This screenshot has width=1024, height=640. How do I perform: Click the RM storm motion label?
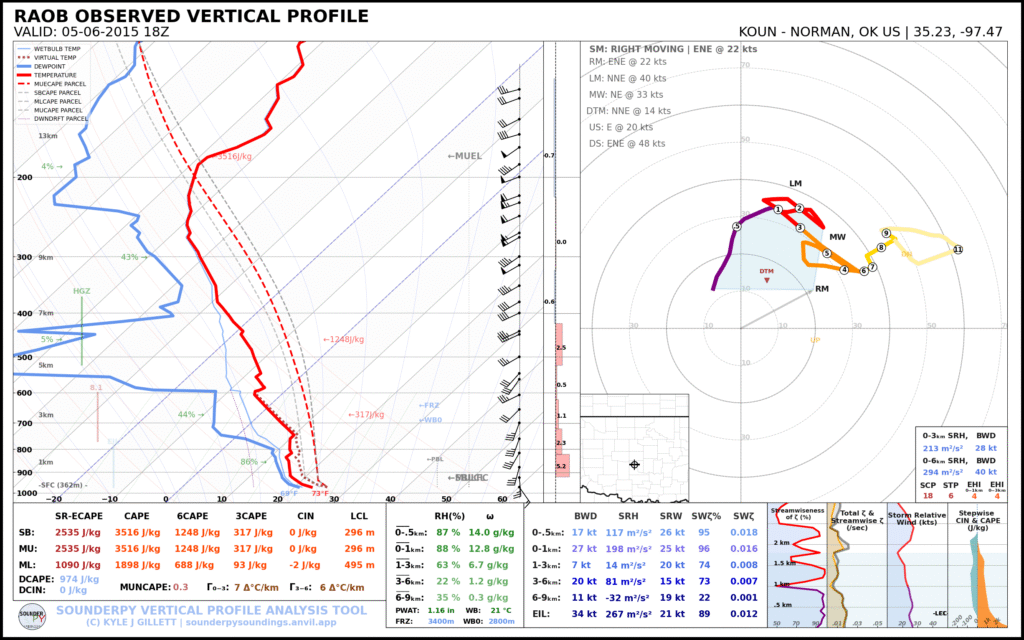tap(822, 289)
